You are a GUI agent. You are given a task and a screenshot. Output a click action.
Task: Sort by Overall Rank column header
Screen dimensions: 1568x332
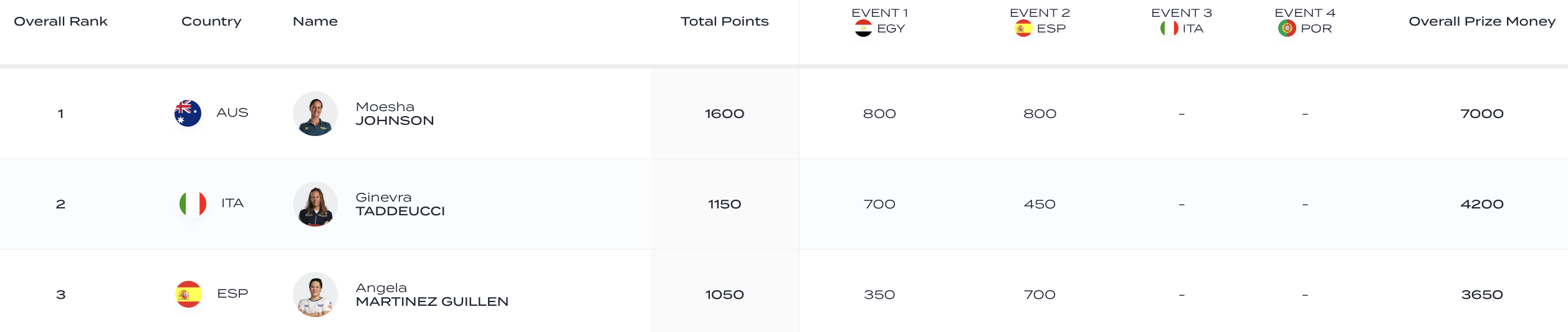[60, 22]
